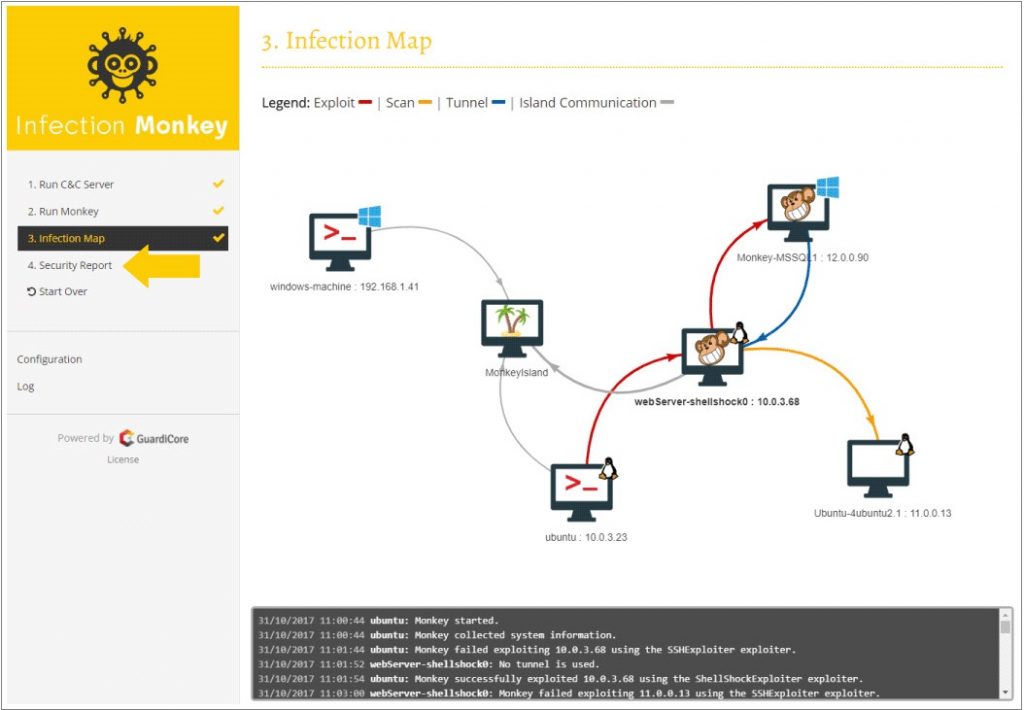The width and height of the screenshot is (1024, 710).
Task: Click the Infection Monkey logo icon
Action: tap(123, 65)
